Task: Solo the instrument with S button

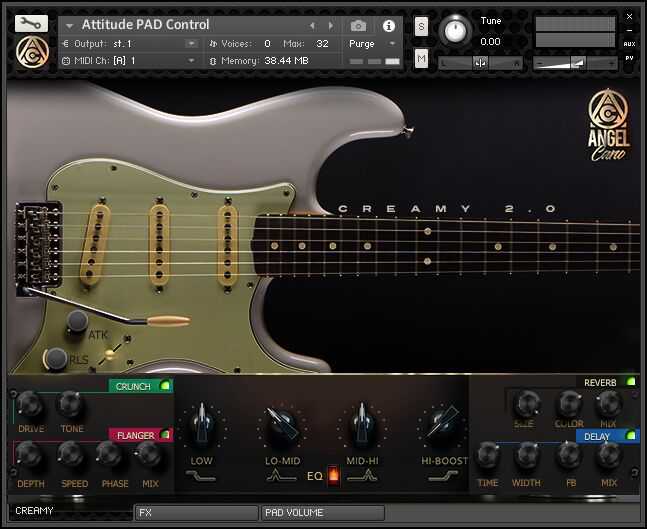Action: [x=421, y=27]
